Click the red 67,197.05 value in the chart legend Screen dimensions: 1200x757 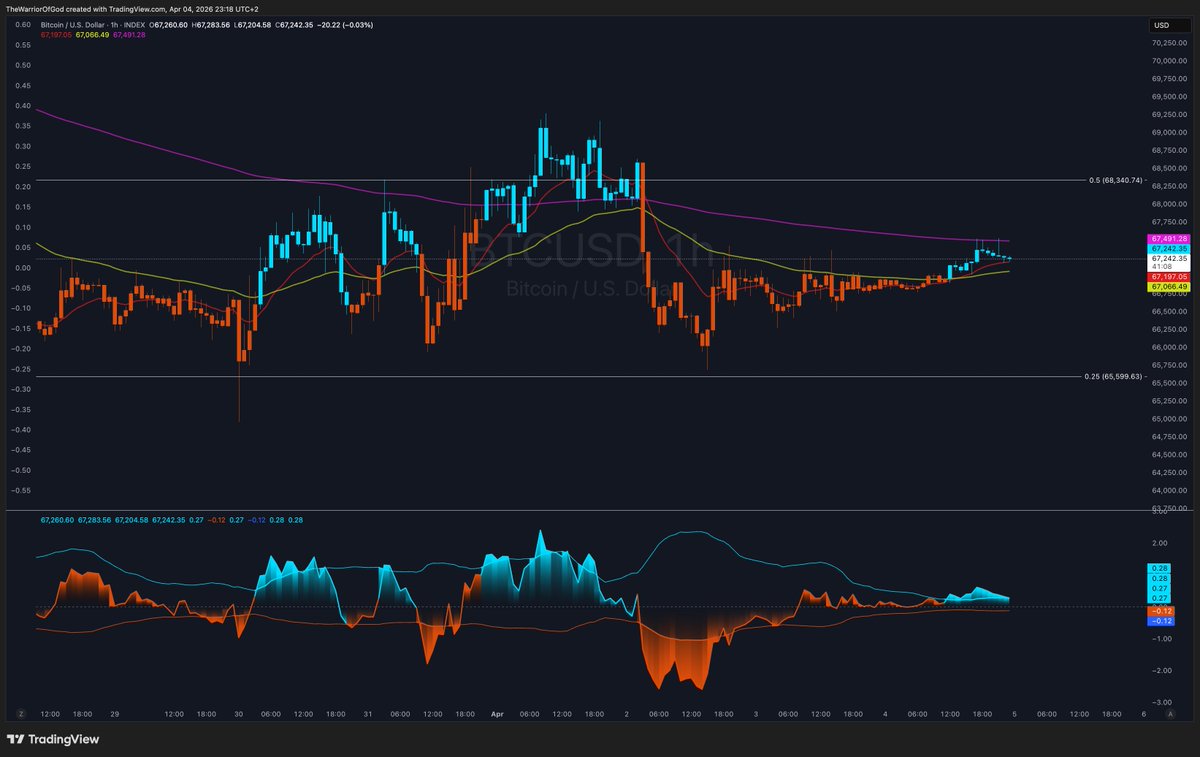[58, 34]
